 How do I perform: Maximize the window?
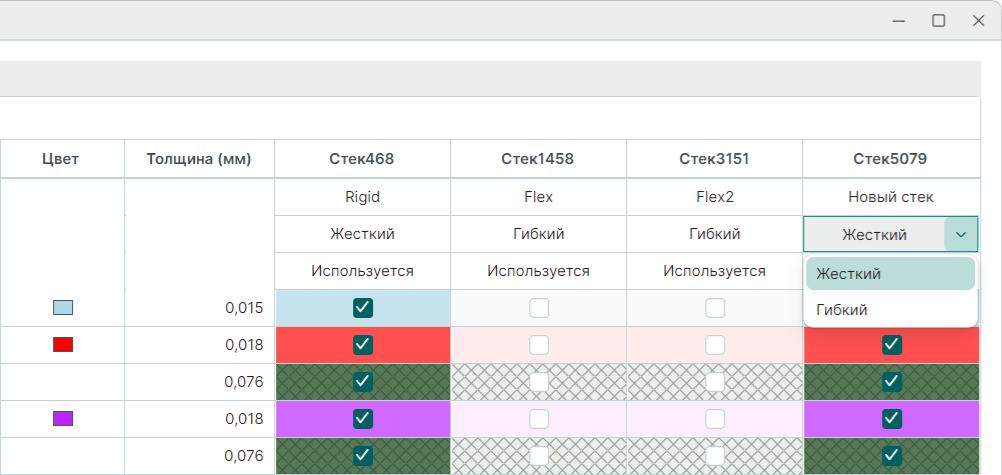coord(939,20)
